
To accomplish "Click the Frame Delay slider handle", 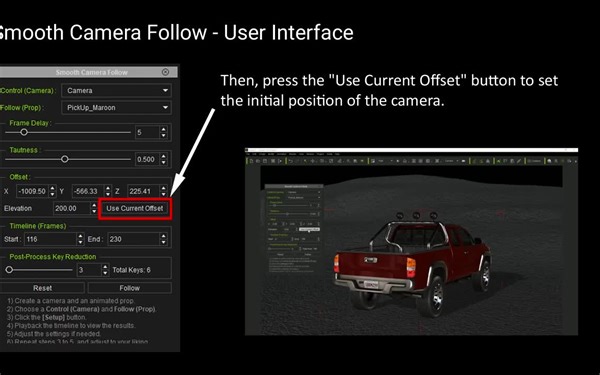I will (x=24, y=132).
